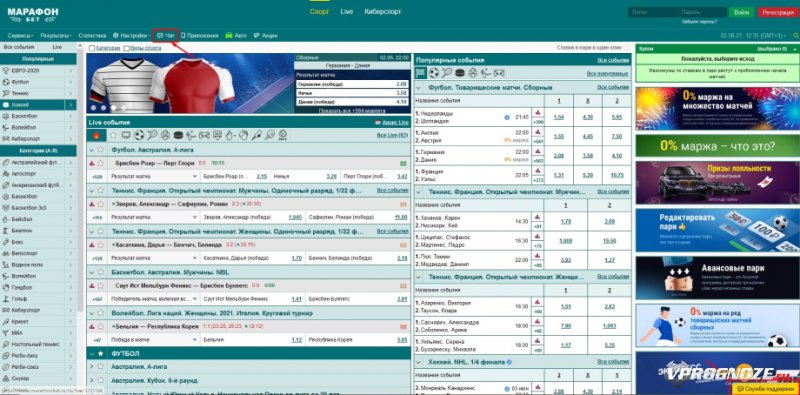Collapse Футбол. Австралия. А-лига live section
Screen dimensions: 800x395
click(x=91, y=150)
